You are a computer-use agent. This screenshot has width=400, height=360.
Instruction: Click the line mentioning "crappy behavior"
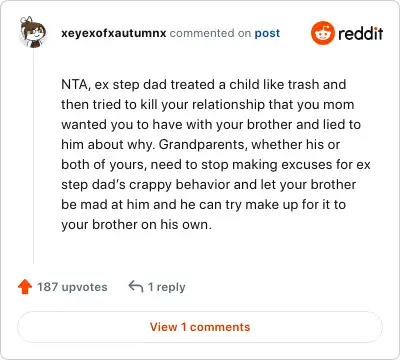coord(209,185)
